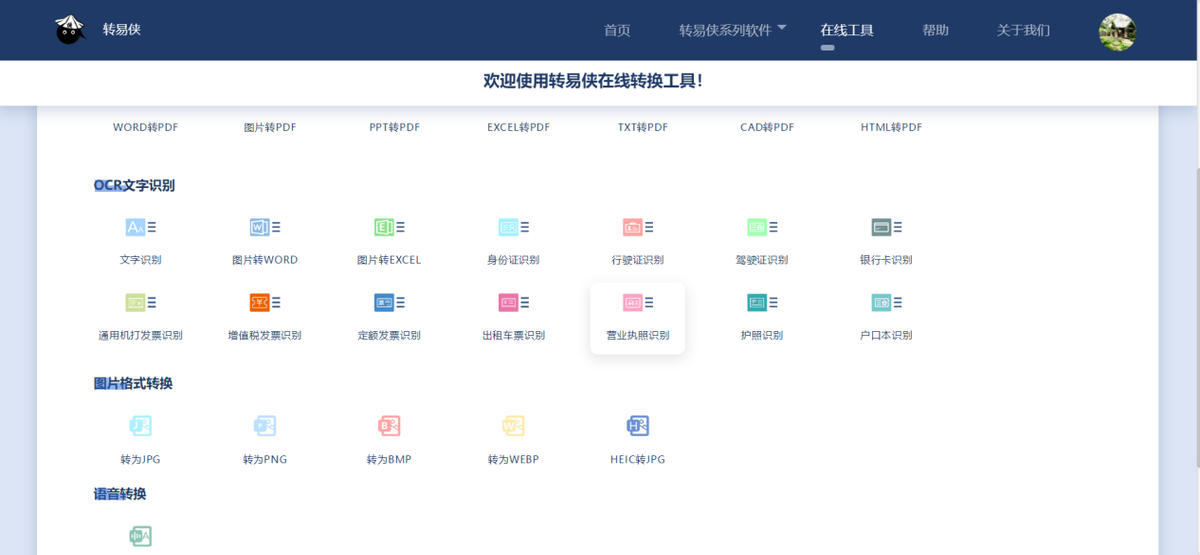Click the 转易侠 logo icon
Screen dimensions: 1200x555
(x=70, y=30)
